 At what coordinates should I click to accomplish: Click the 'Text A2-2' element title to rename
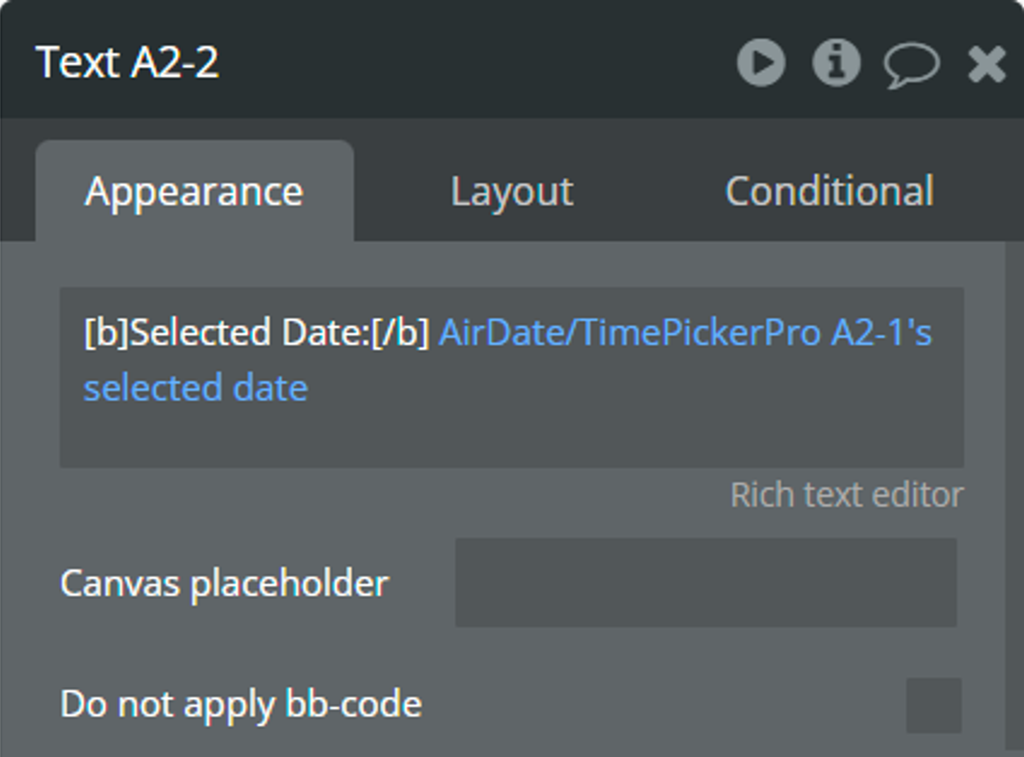[x=127, y=63]
